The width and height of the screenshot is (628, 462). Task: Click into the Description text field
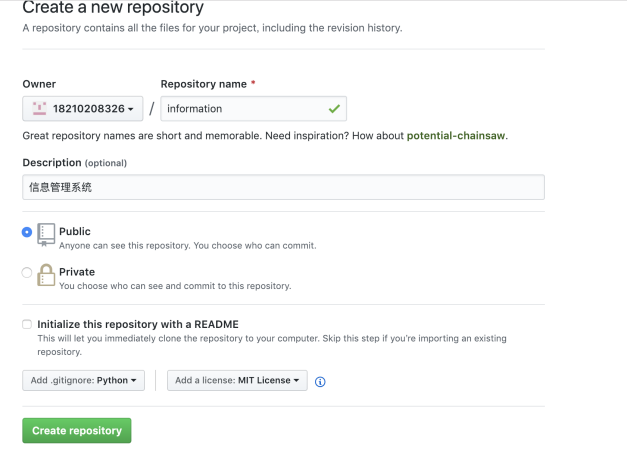point(283,187)
